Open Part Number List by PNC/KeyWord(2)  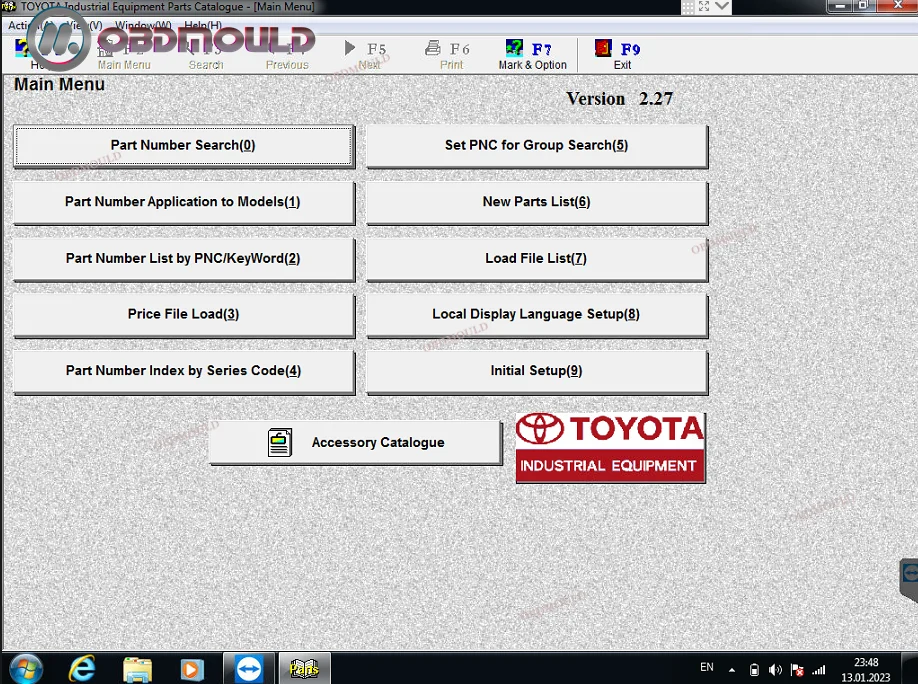click(184, 259)
